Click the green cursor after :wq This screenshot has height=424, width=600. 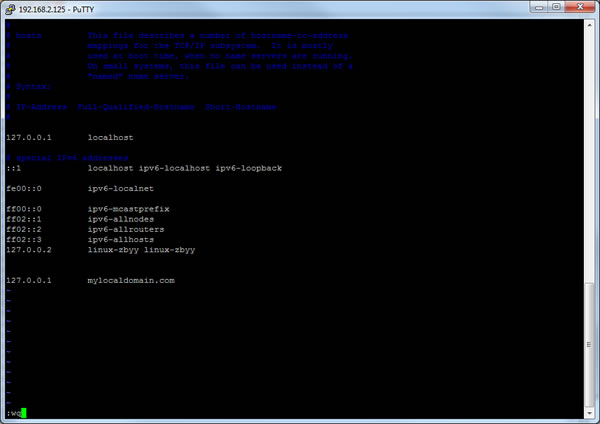coord(22,412)
